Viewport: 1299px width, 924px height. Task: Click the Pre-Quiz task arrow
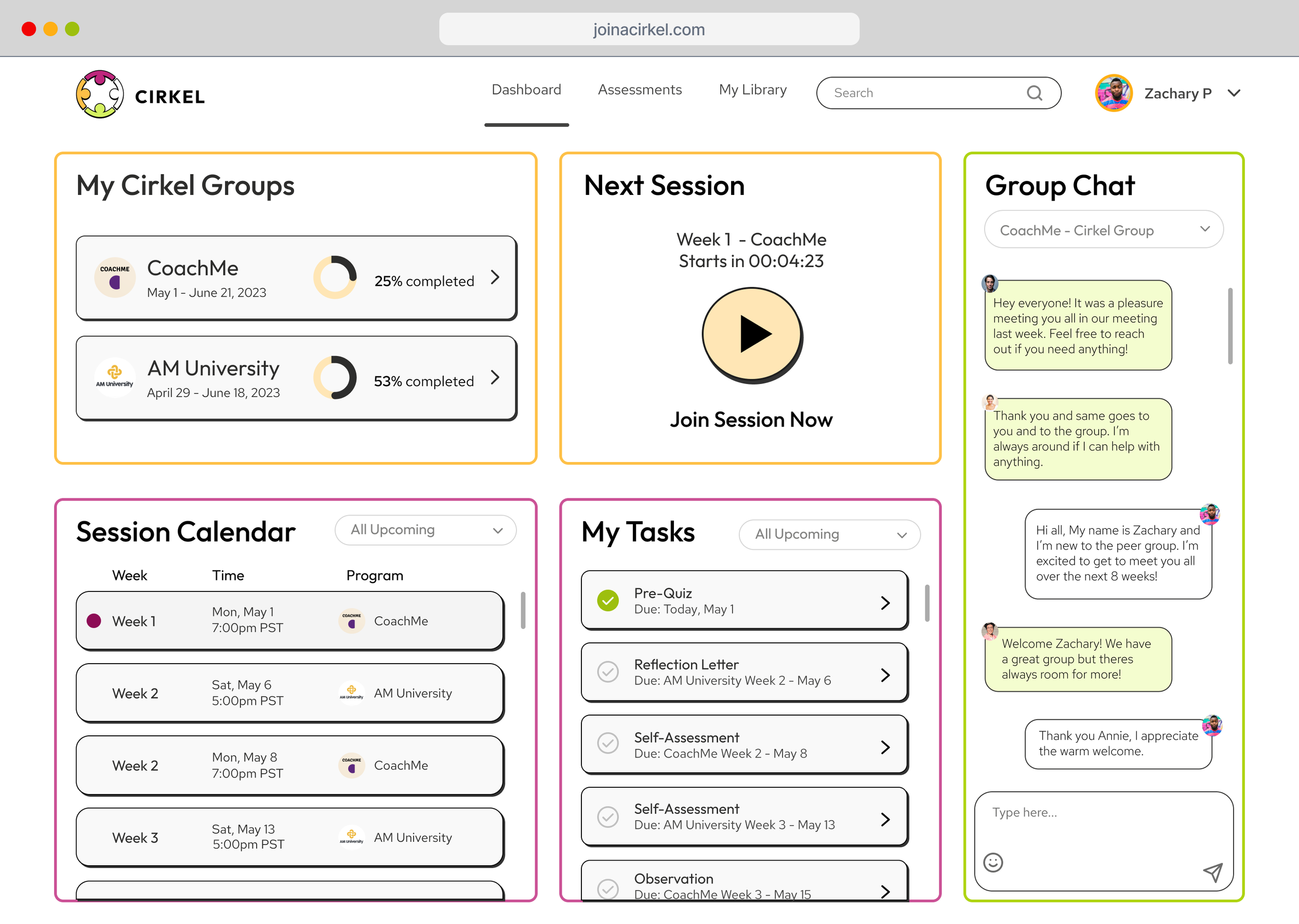885,602
